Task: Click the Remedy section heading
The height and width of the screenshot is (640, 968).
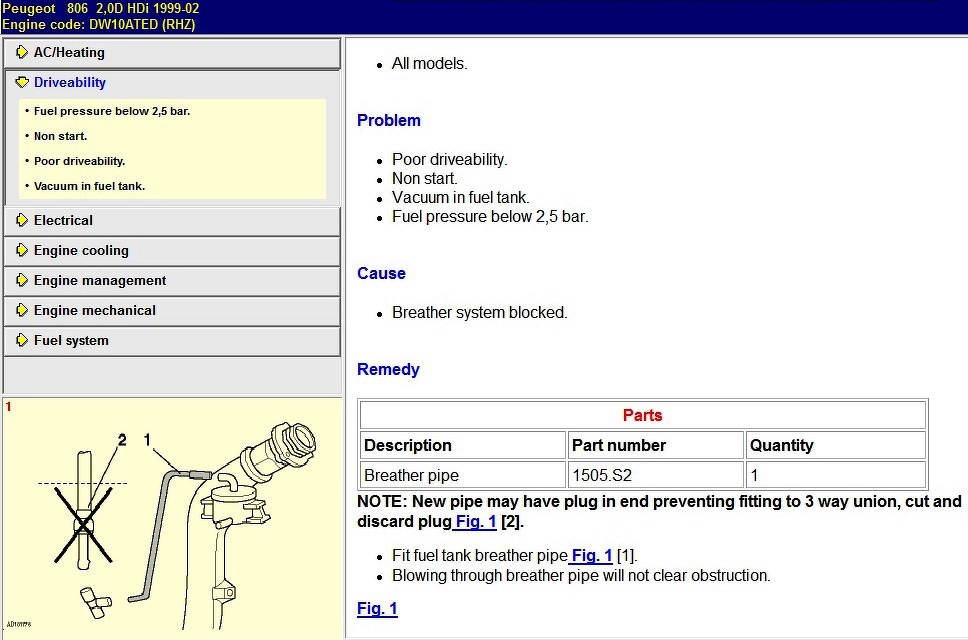Action: pyautogui.click(x=388, y=370)
